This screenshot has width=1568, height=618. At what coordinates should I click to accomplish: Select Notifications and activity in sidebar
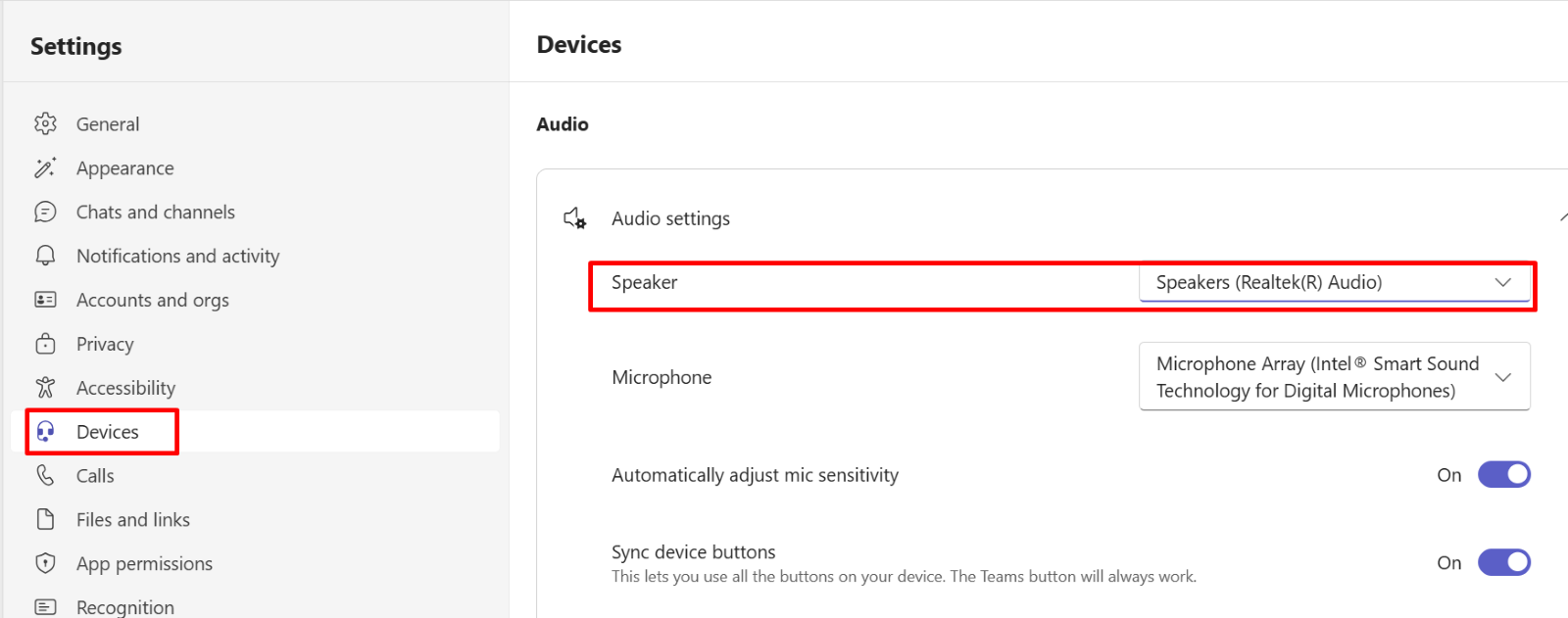(x=177, y=256)
